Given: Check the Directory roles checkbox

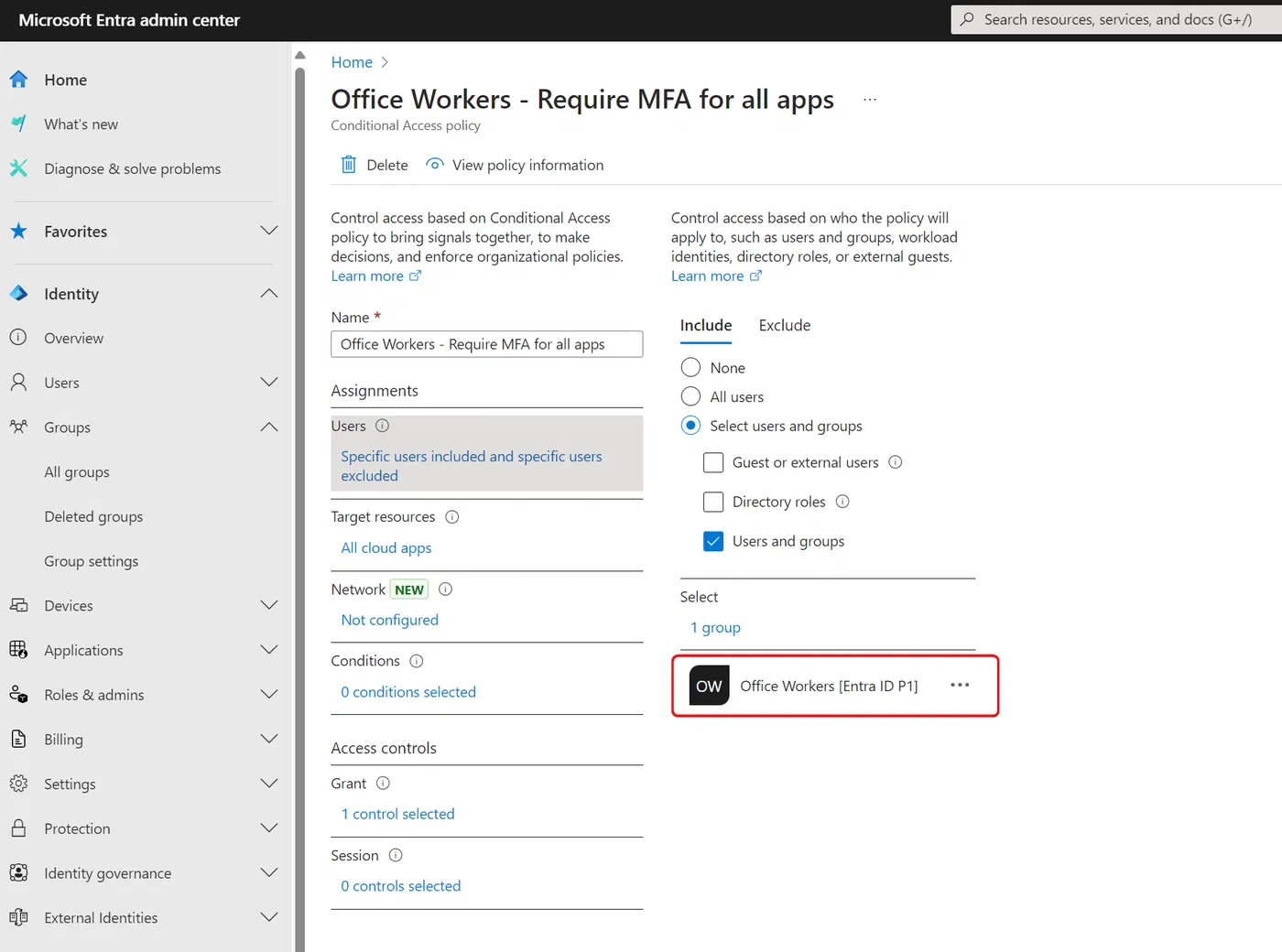Looking at the screenshot, I should 713,502.
